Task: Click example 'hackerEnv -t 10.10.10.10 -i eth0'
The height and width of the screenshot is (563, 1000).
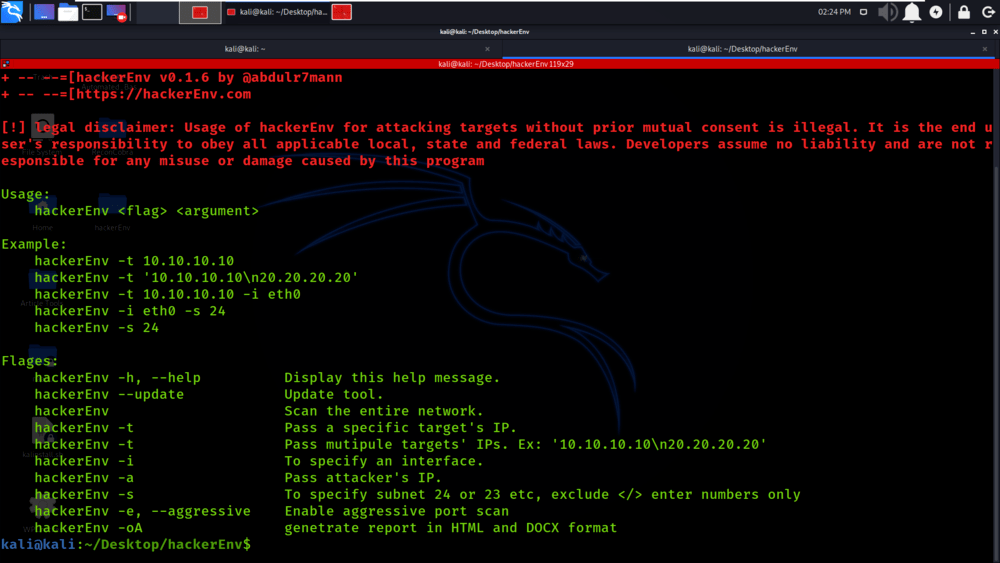Action: click(x=168, y=295)
